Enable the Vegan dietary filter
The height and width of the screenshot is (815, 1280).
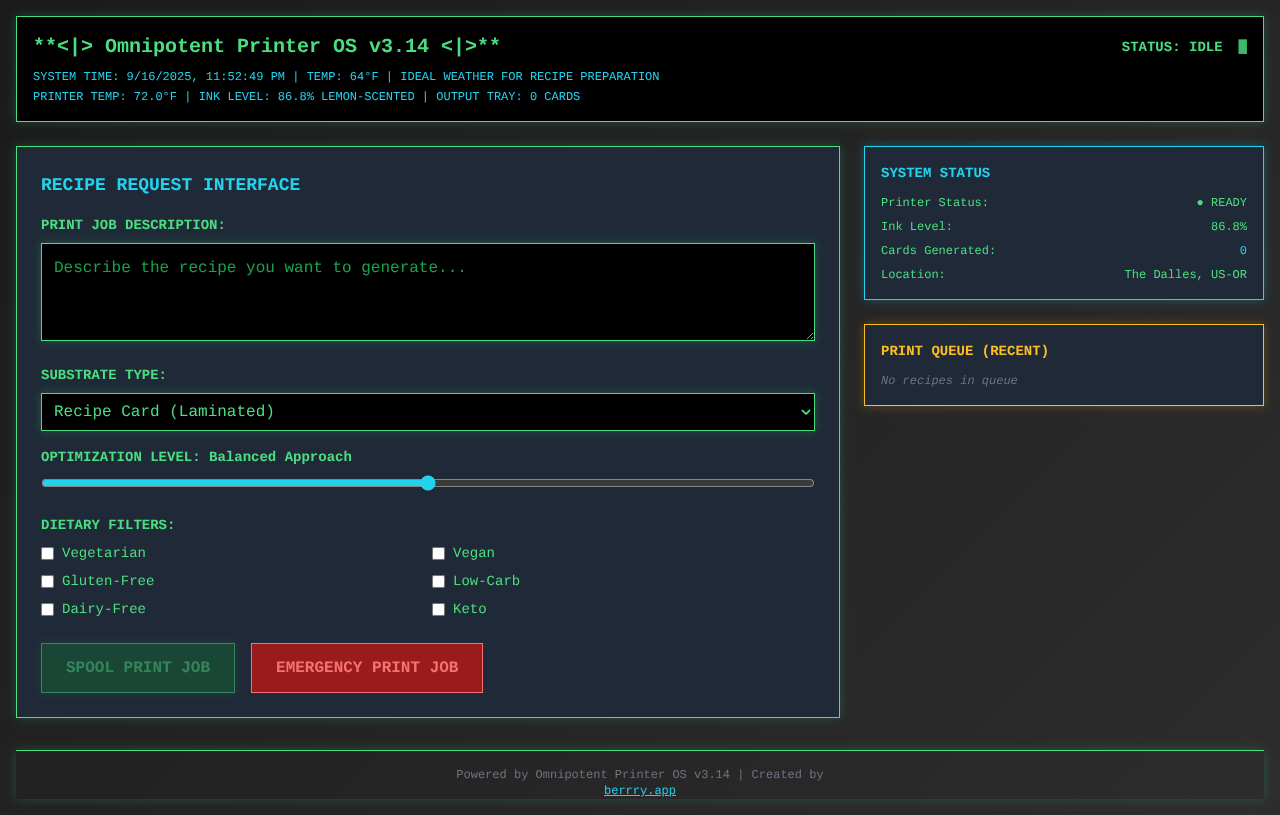click(x=438, y=553)
